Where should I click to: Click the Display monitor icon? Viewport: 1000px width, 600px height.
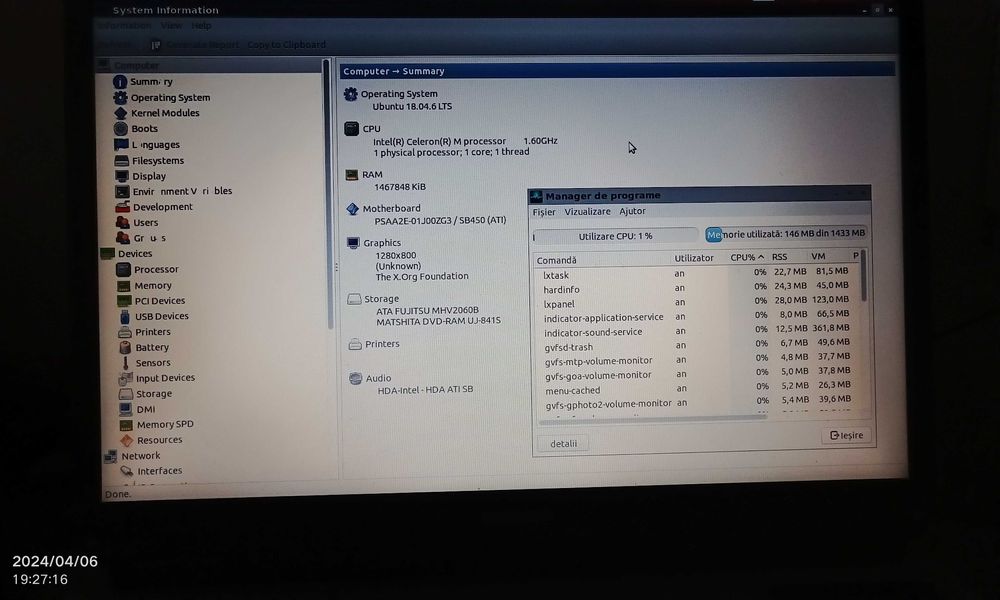[122, 176]
